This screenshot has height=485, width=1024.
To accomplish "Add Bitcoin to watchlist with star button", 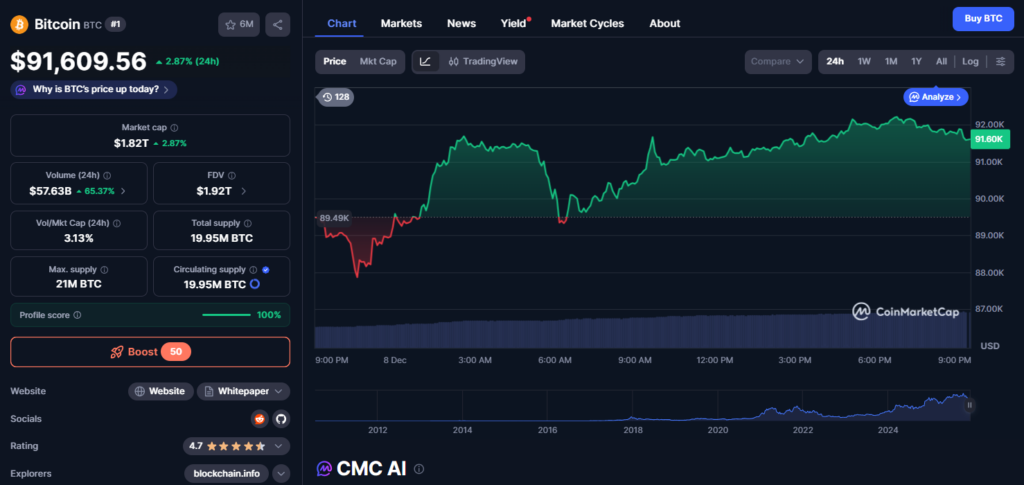I will (237, 24).
